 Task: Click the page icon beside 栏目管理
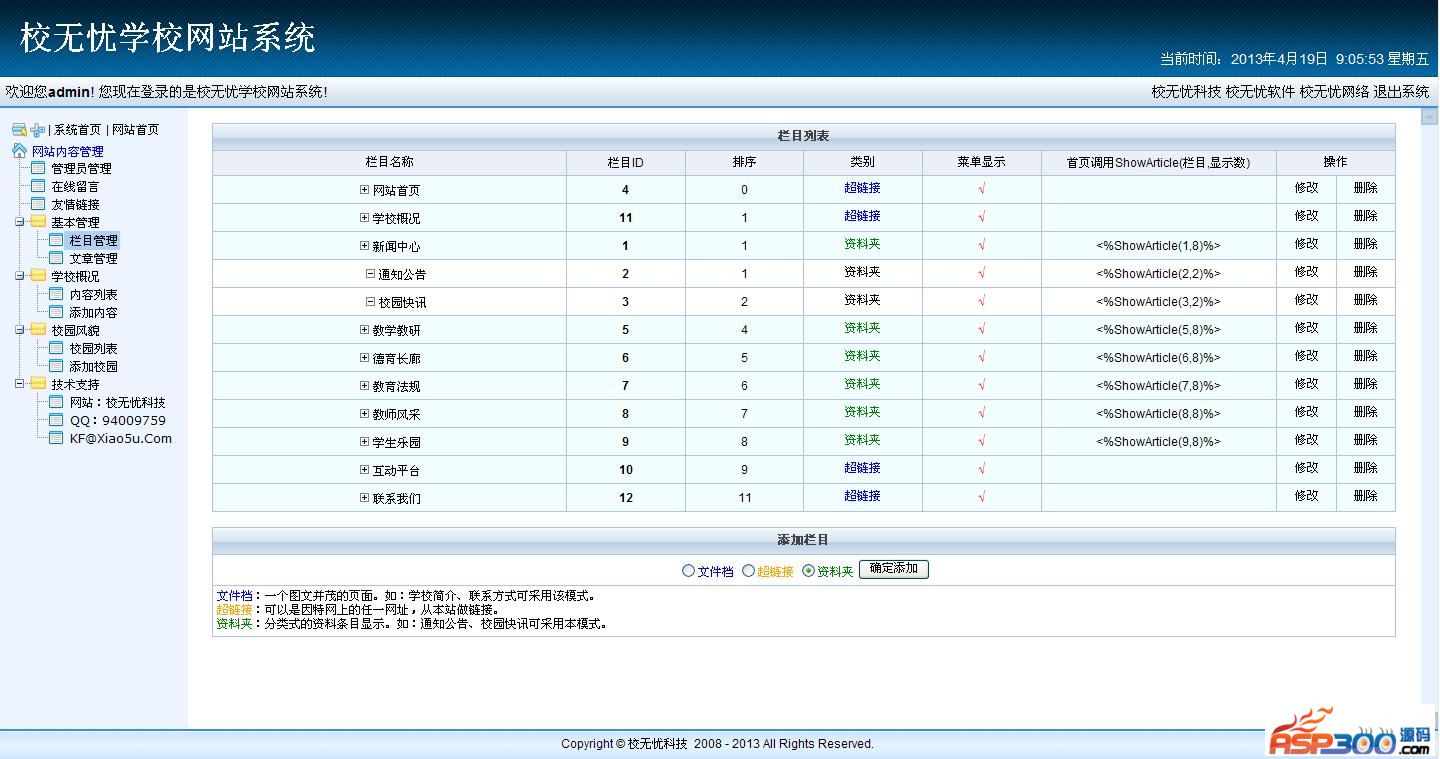click(x=57, y=240)
